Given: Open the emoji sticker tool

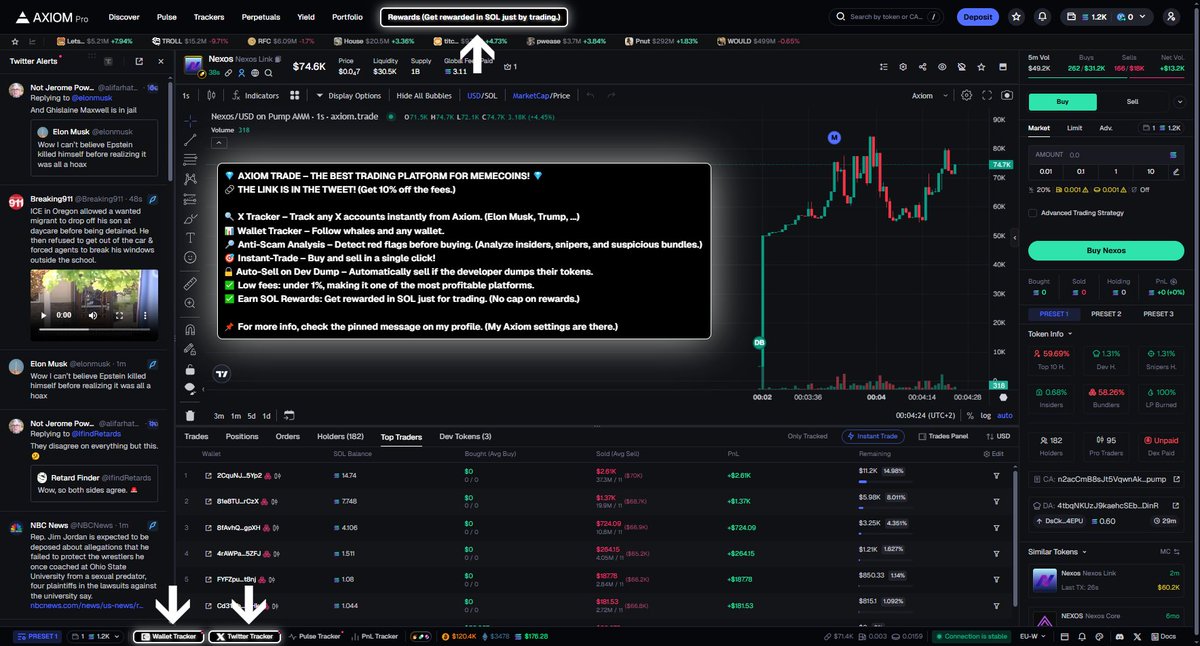Looking at the screenshot, I should pos(191,258).
